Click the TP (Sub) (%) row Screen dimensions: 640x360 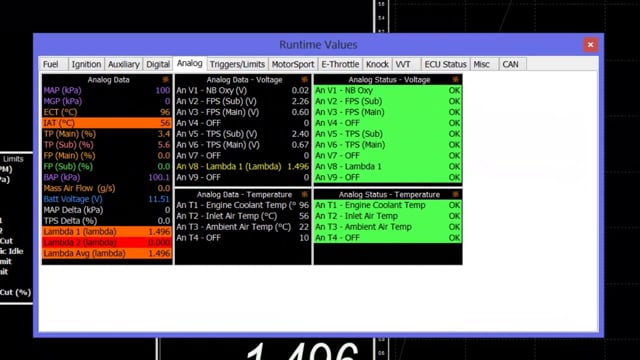pos(107,144)
